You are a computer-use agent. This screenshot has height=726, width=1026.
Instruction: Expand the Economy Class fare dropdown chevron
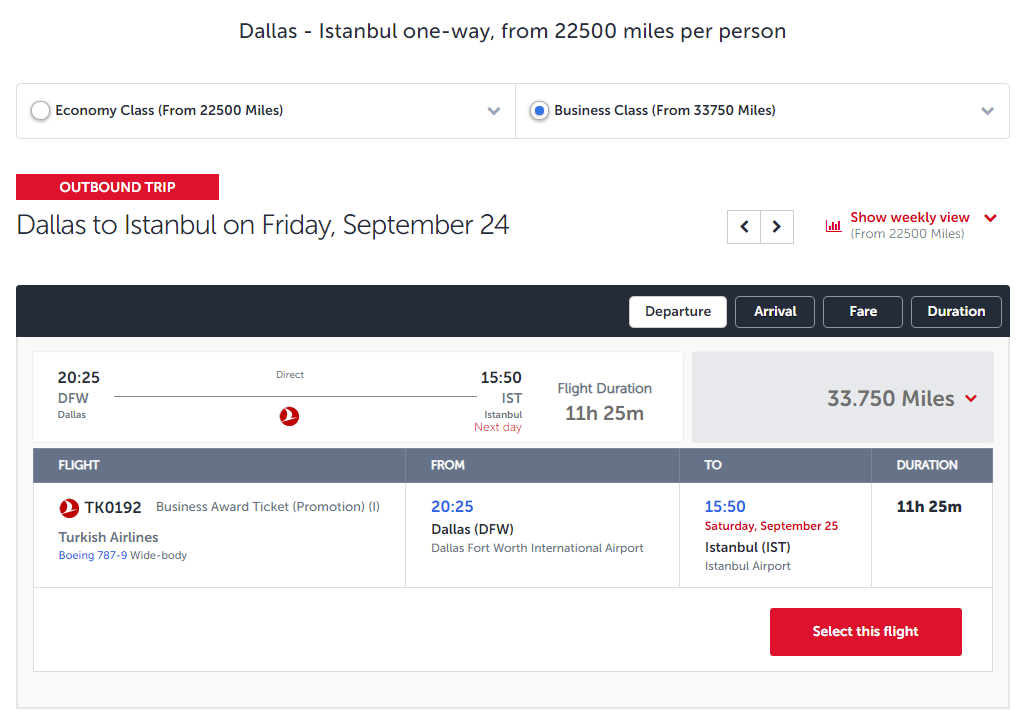coord(494,111)
